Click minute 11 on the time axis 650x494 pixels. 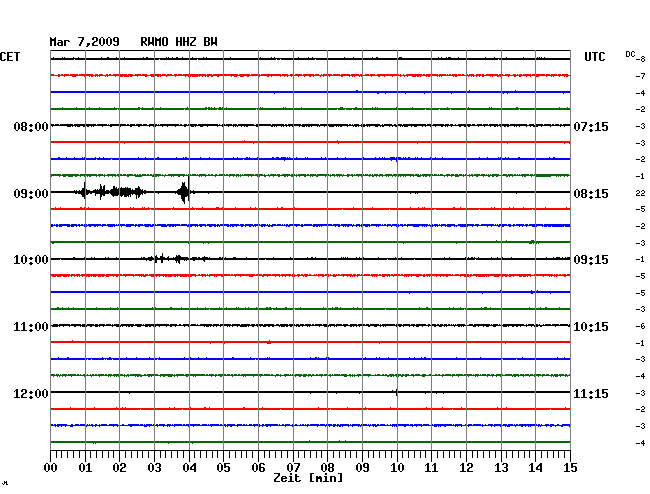(431, 468)
